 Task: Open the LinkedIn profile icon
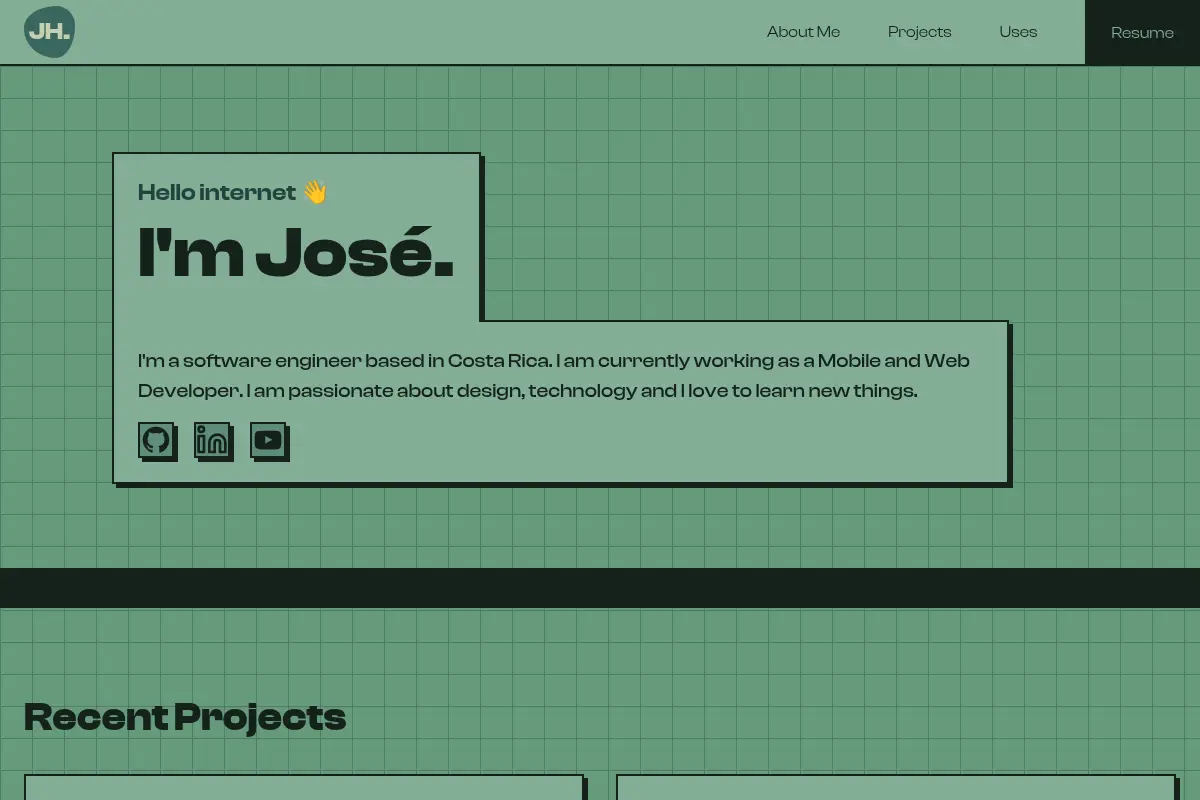click(213, 440)
